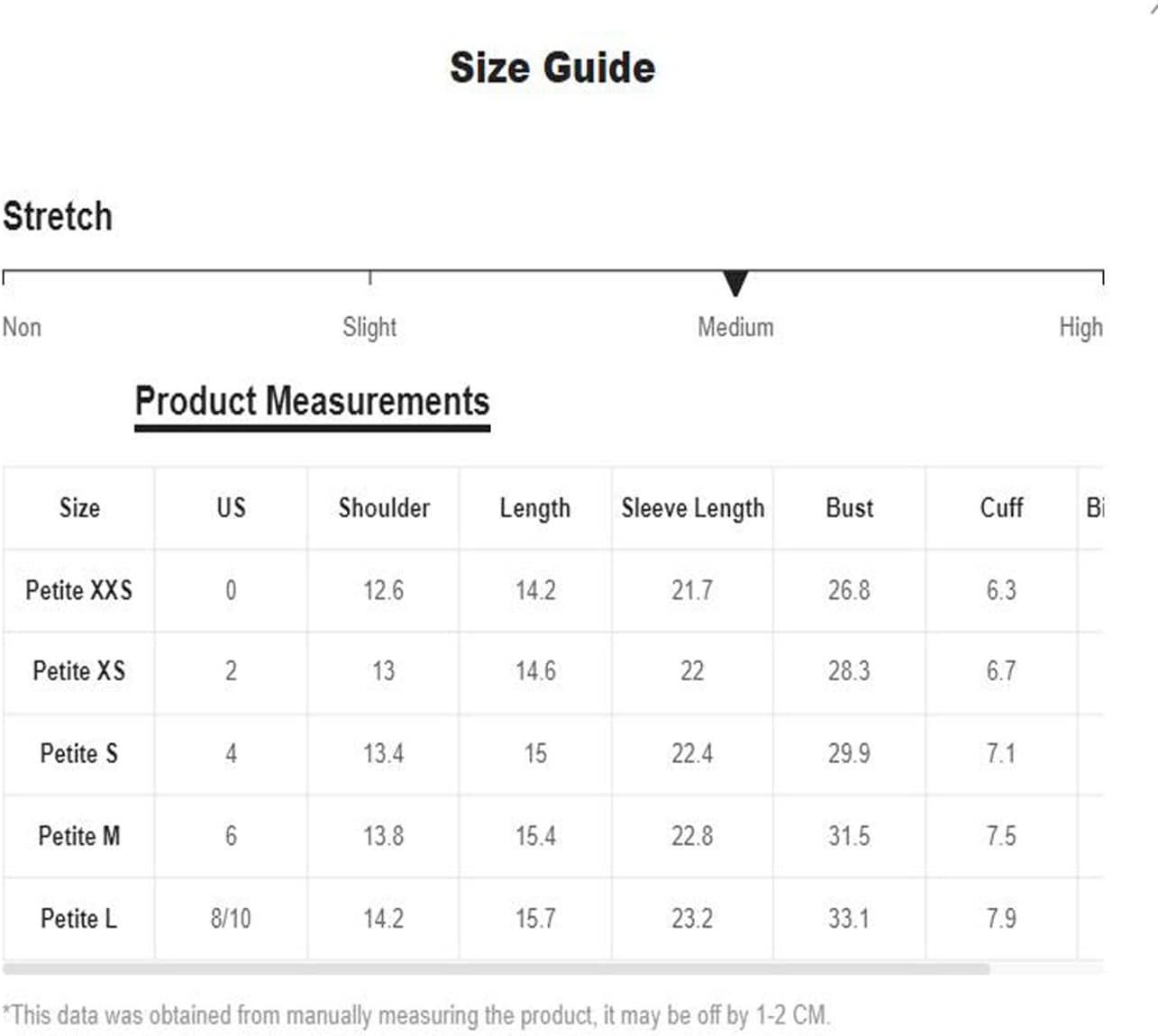Click the Sleeve Length column header
1158x1036 pixels.
[693, 508]
